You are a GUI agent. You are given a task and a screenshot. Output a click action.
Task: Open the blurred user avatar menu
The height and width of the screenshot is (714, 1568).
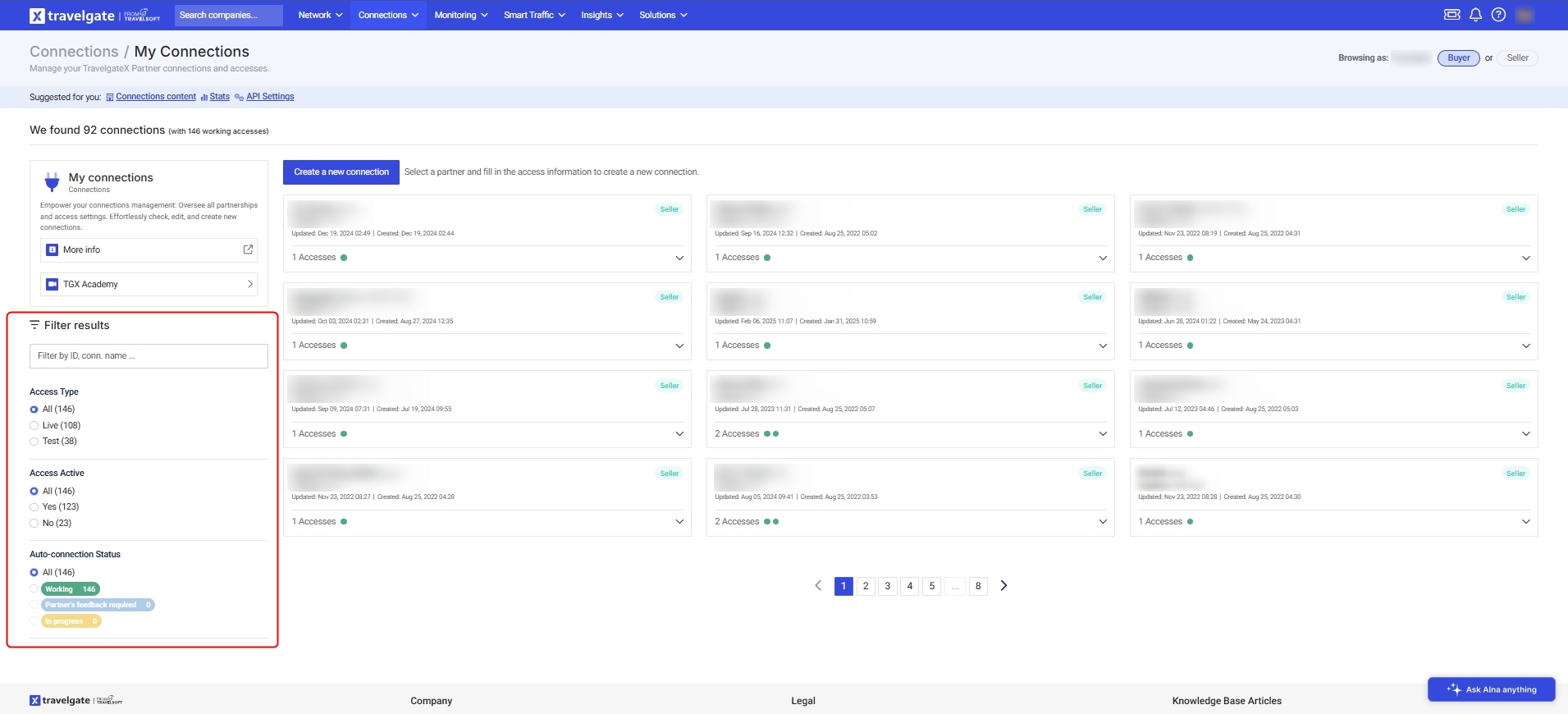[1525, 15]
